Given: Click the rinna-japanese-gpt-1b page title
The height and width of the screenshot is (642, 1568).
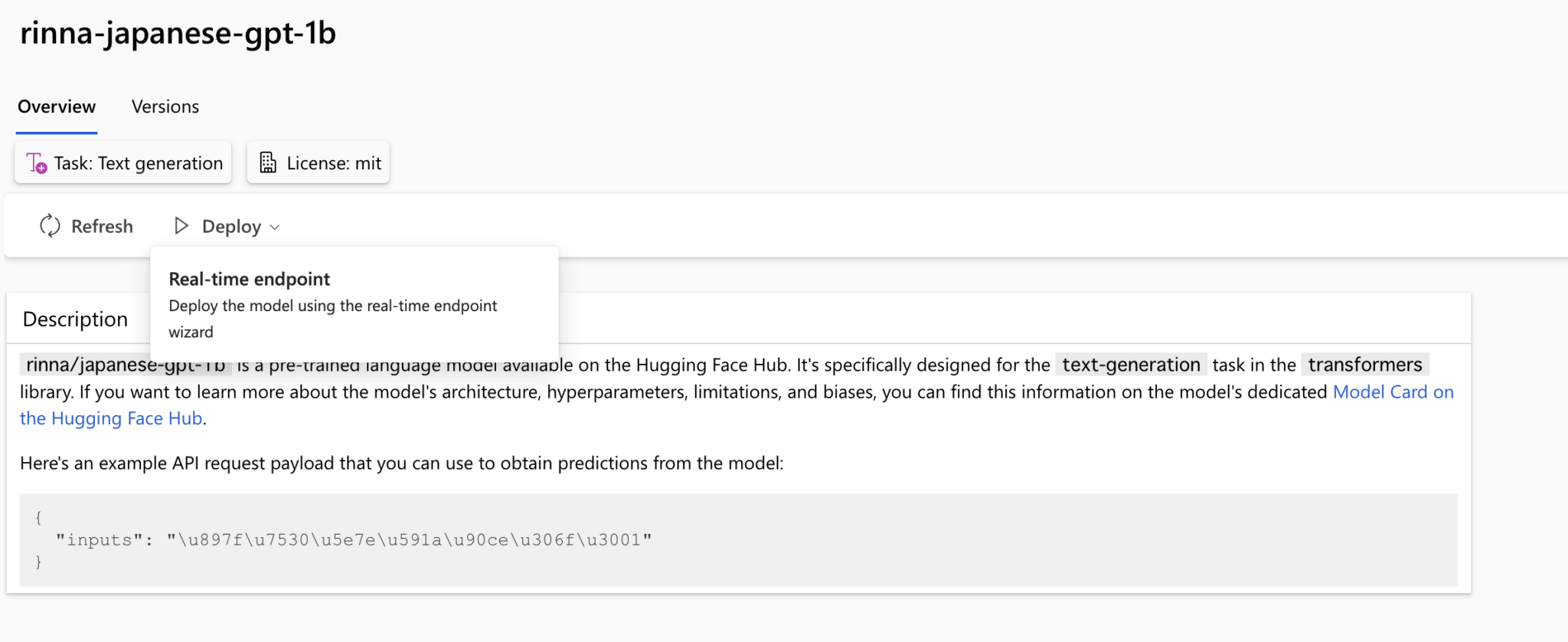Looking at the screenshot, I should (x=178, y=33).
